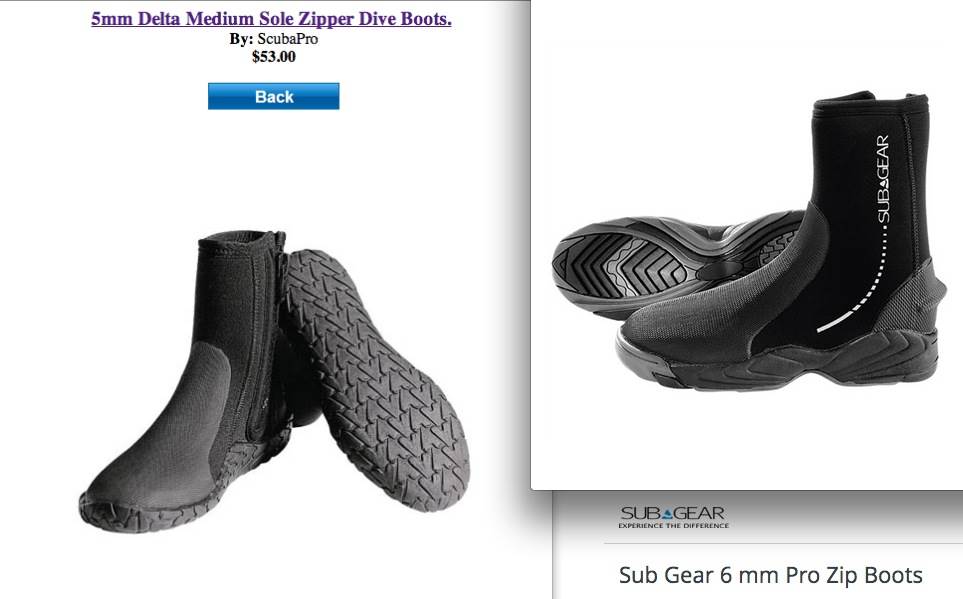Click the upright ScubaPro boot with zipper
This screenshot has height=599, width=963.
[x=190, y=381]
